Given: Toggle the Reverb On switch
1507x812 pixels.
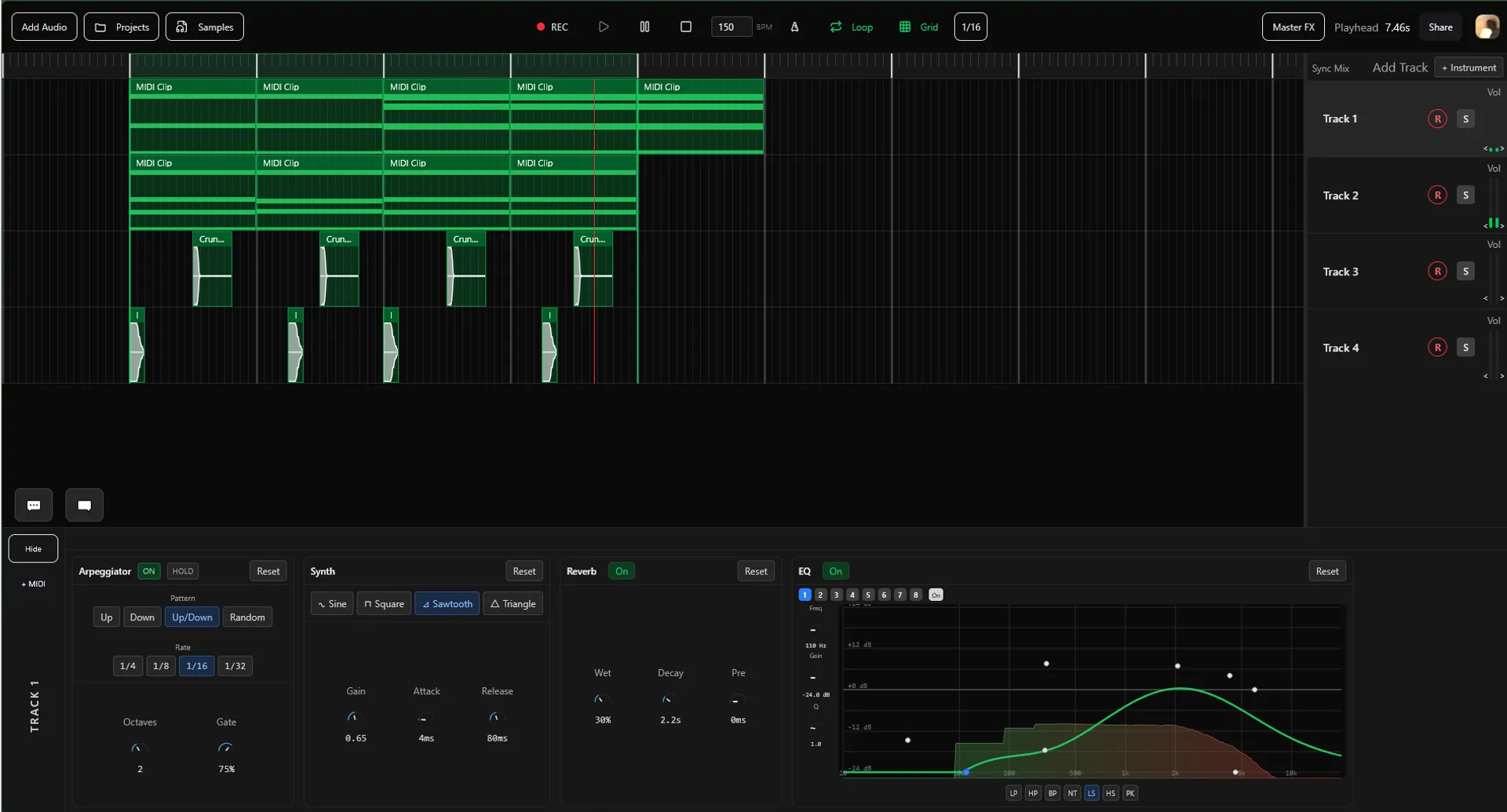Looking at the screenshot, I should pos(621,570).
